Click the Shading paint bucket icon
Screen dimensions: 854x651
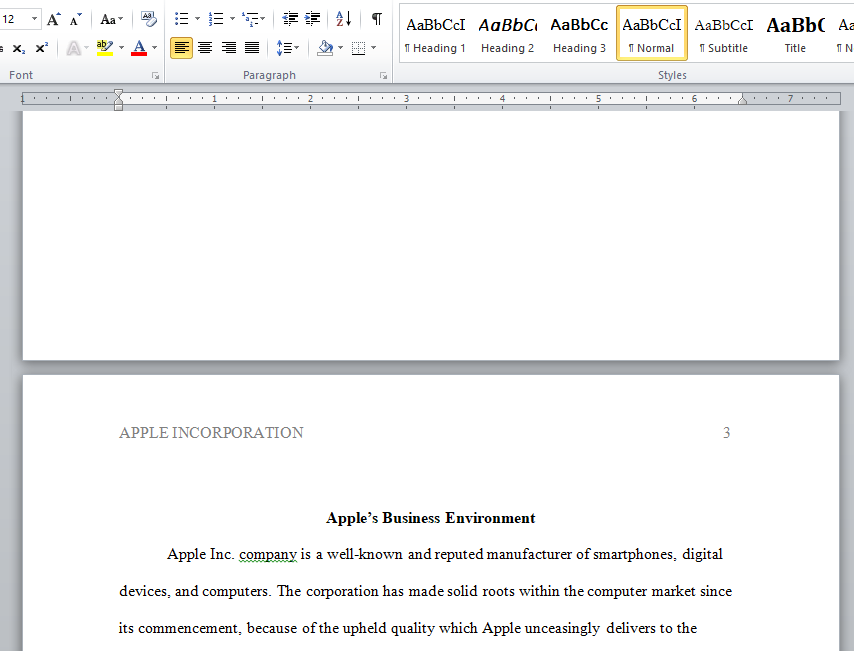coord(325,48)
